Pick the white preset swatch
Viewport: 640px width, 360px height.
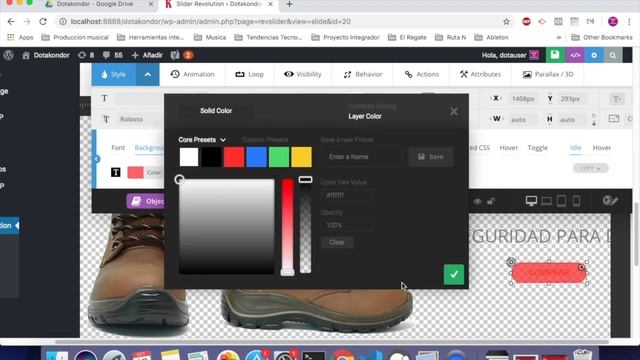coord(189,157)
